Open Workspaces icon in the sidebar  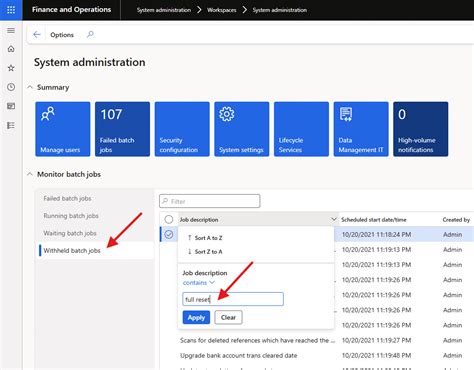click(11, 106)
